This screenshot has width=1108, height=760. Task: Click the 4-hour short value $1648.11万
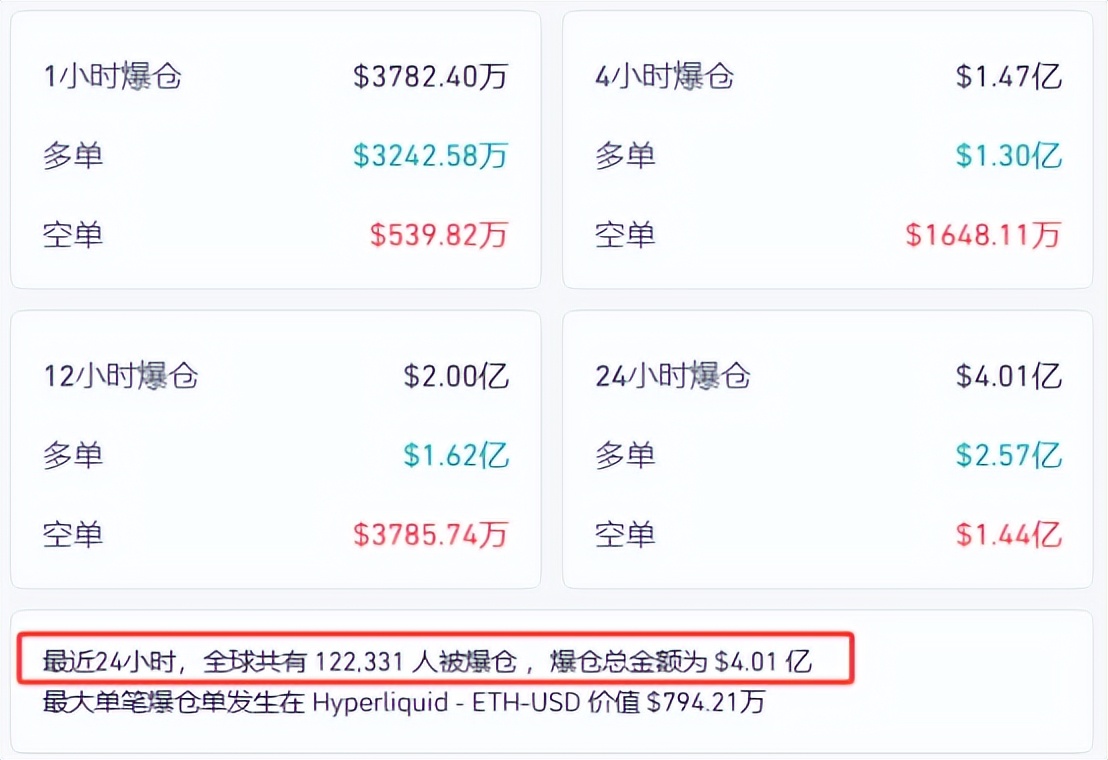pos(983,235)
